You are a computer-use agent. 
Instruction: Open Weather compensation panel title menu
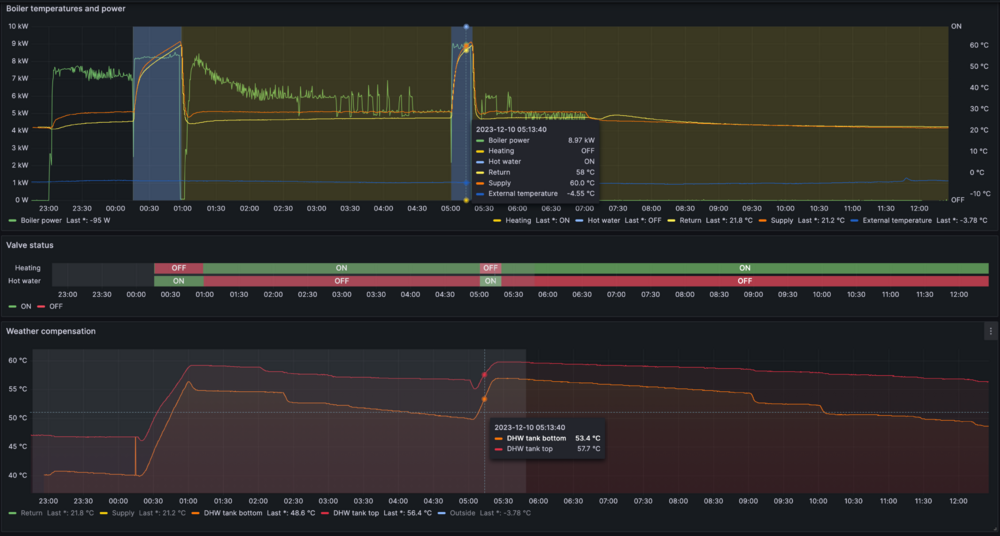click(51, 331)
